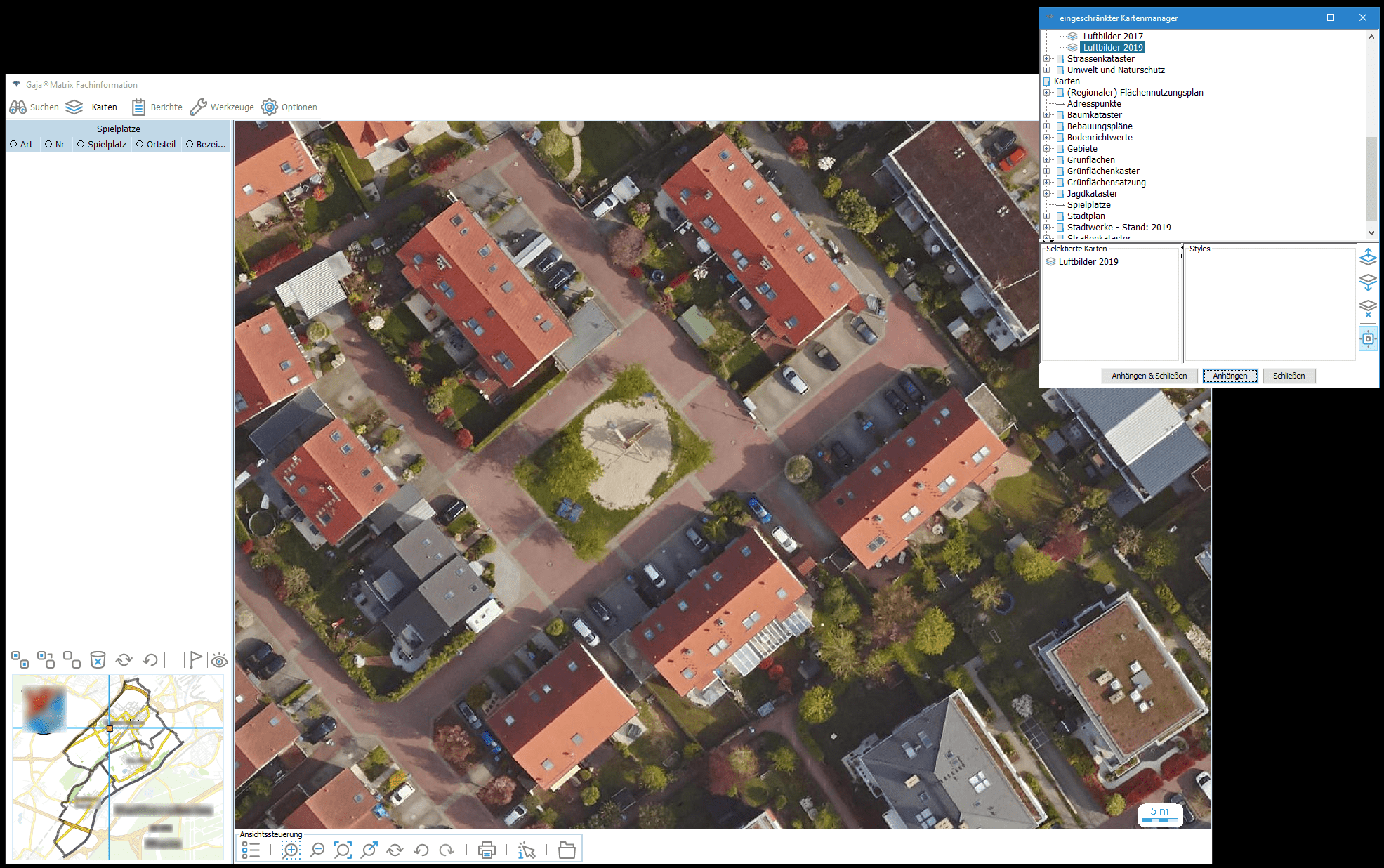
Task: Click the print icon in view controls
Action: click(x=487, y=850)
